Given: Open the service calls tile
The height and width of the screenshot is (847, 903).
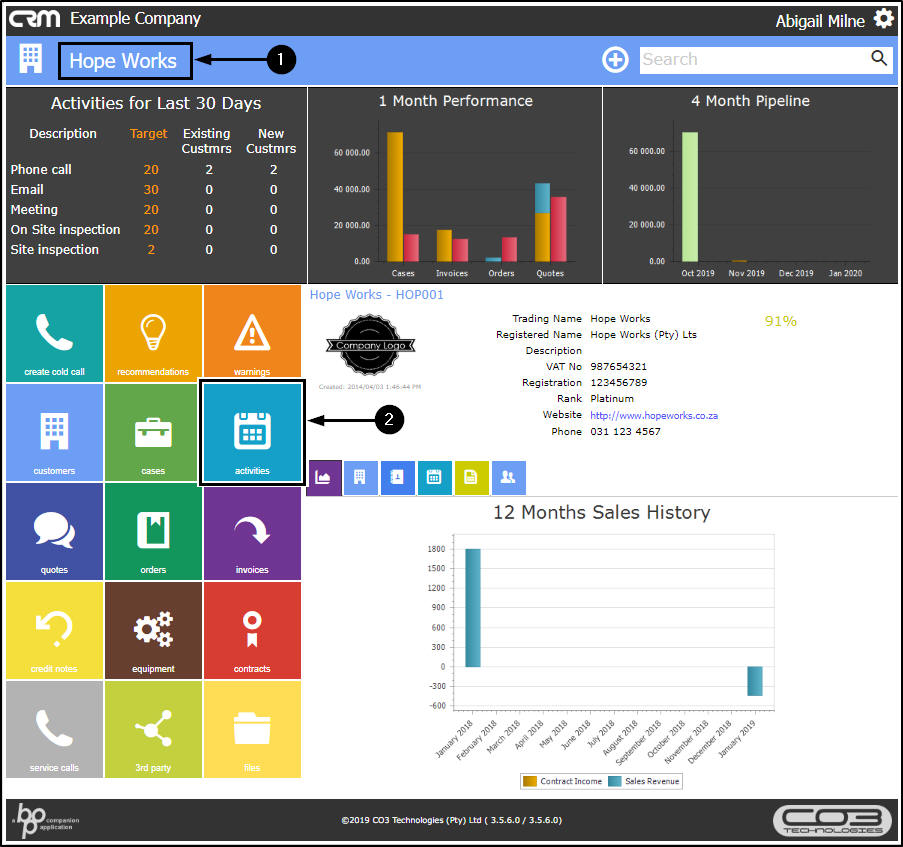Looking at the screenshot, I should click(54, 730).
